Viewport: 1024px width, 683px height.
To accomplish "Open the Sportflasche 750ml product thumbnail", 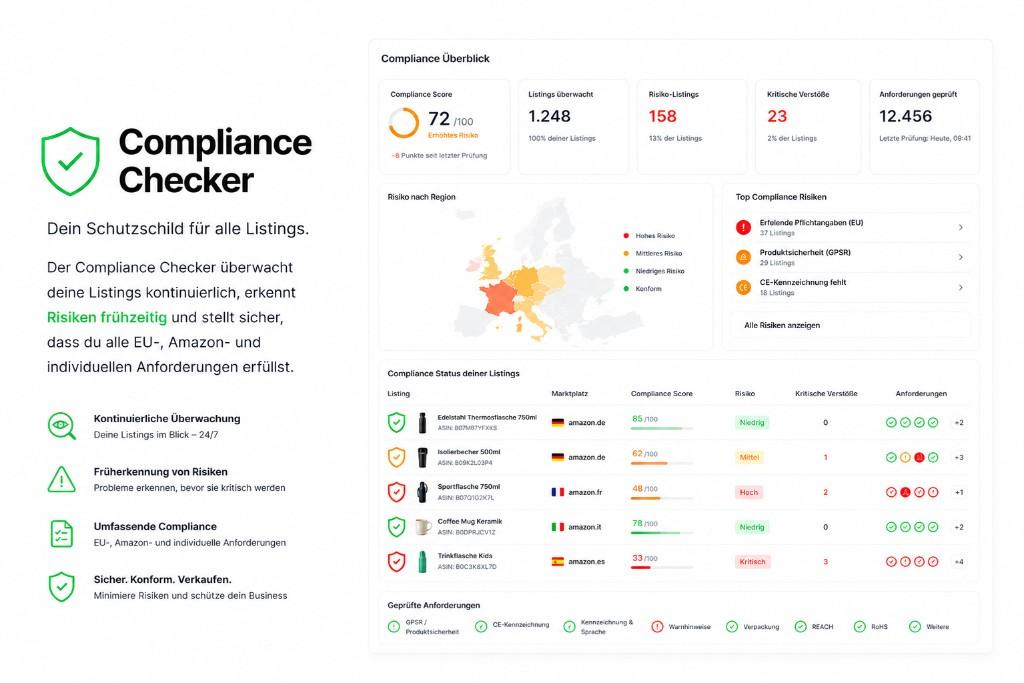I will tap(423, 492).
